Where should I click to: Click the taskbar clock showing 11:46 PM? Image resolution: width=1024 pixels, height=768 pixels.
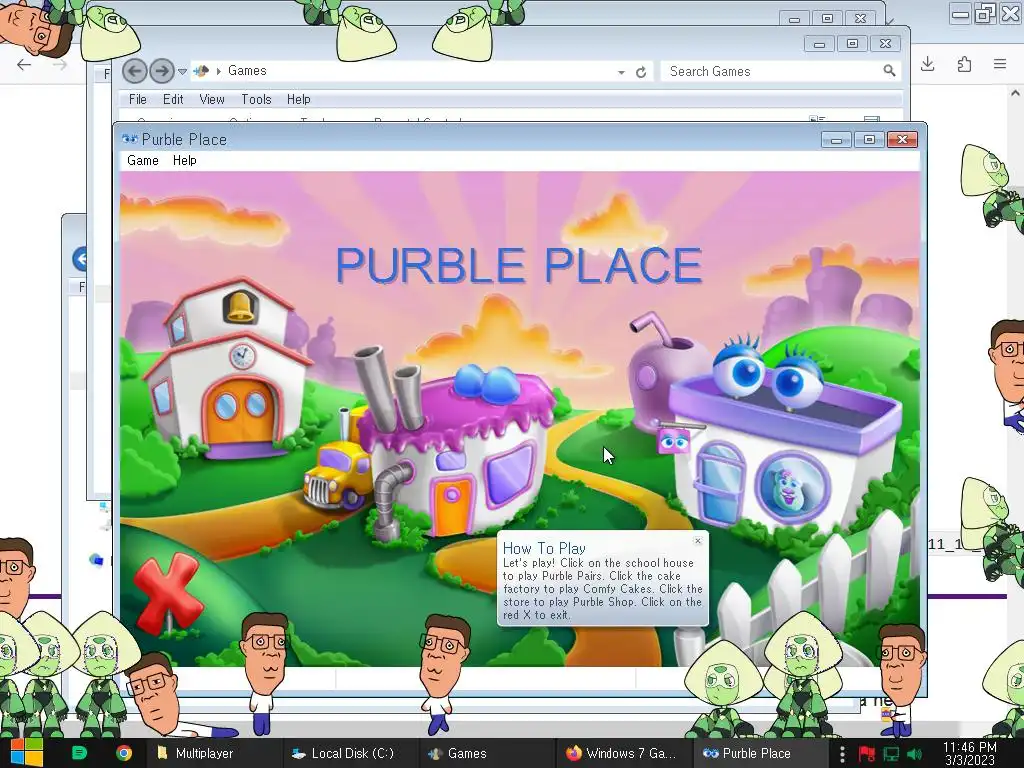coord(970,753)
